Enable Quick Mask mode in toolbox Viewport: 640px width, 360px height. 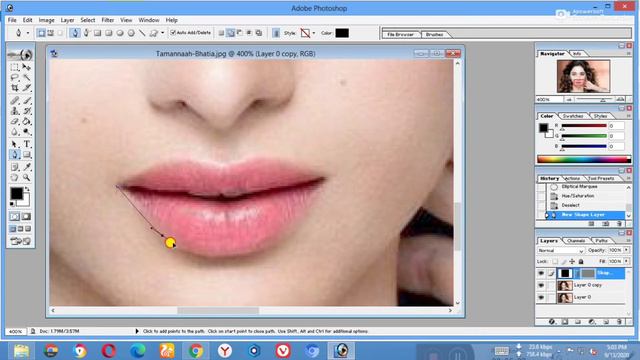pos(26,217)
